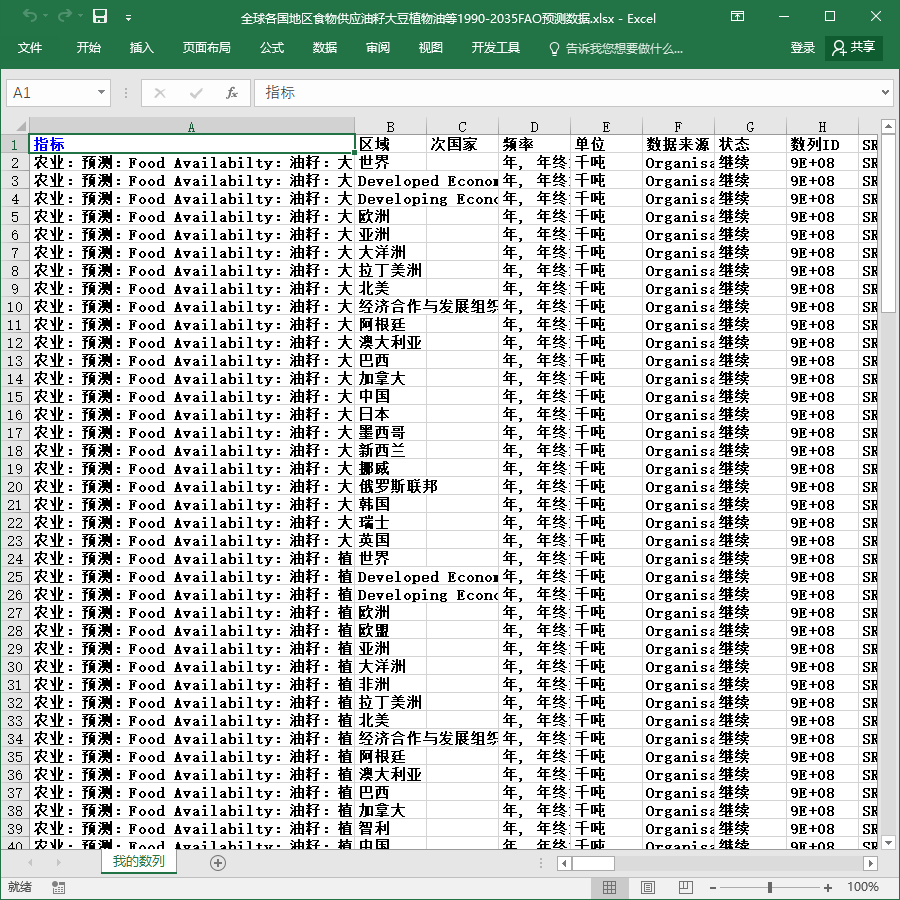
Task: Expand the formula bar chevron
Action: point(885,92)
